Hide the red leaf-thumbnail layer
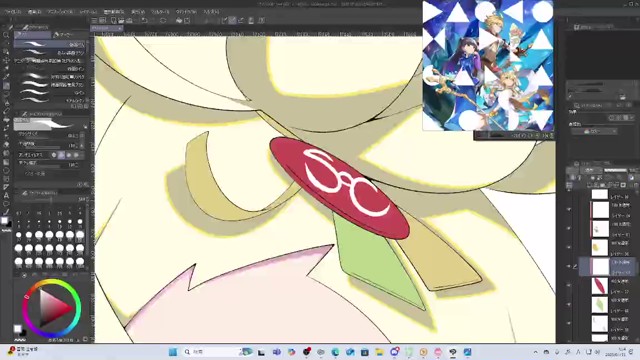 (569, 286)
